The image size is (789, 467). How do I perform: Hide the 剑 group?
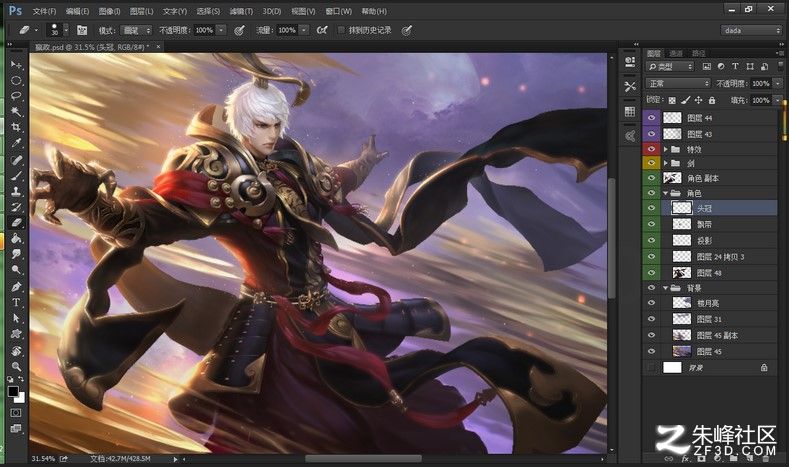pos(652,163)
